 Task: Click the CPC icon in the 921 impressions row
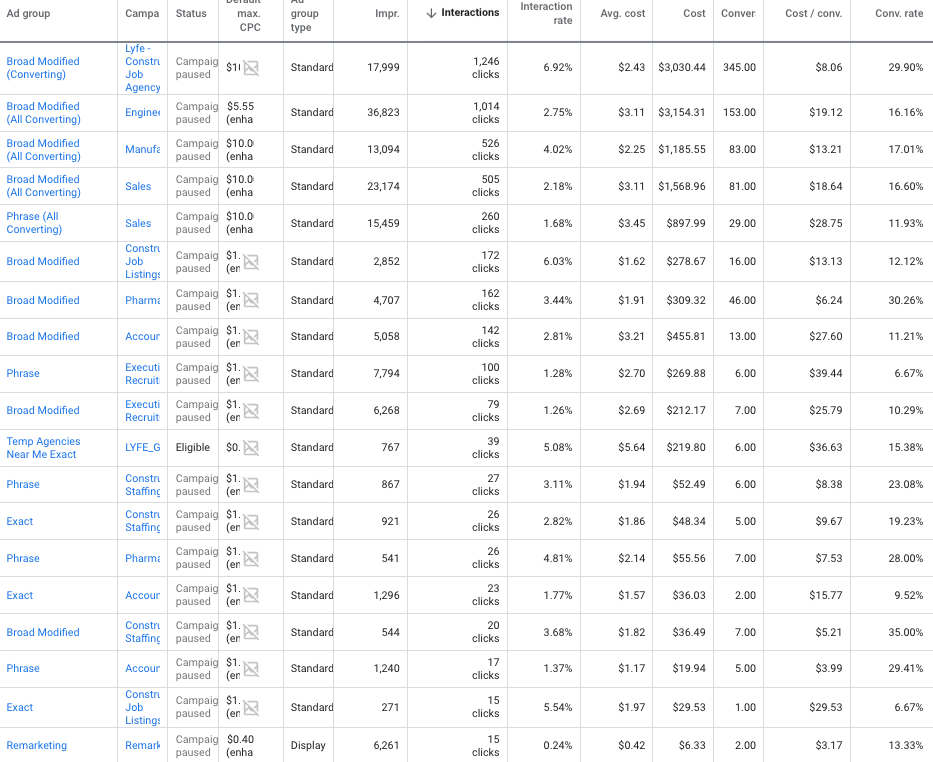point(251,522)
